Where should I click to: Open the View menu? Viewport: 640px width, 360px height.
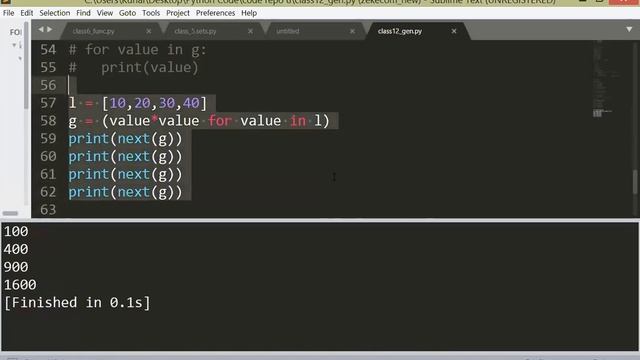tap(105, 13)
